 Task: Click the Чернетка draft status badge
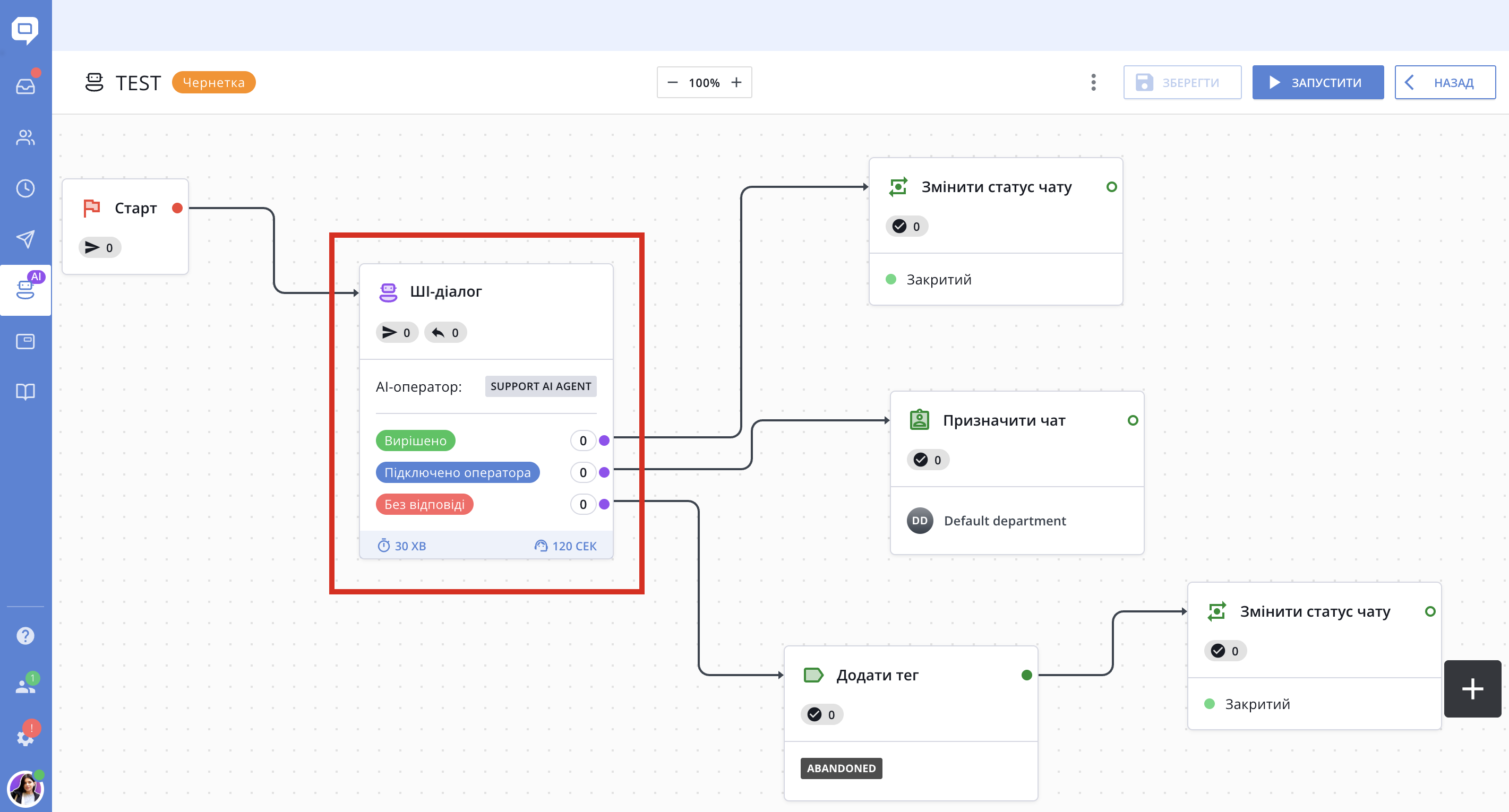(x=213, y=83)
